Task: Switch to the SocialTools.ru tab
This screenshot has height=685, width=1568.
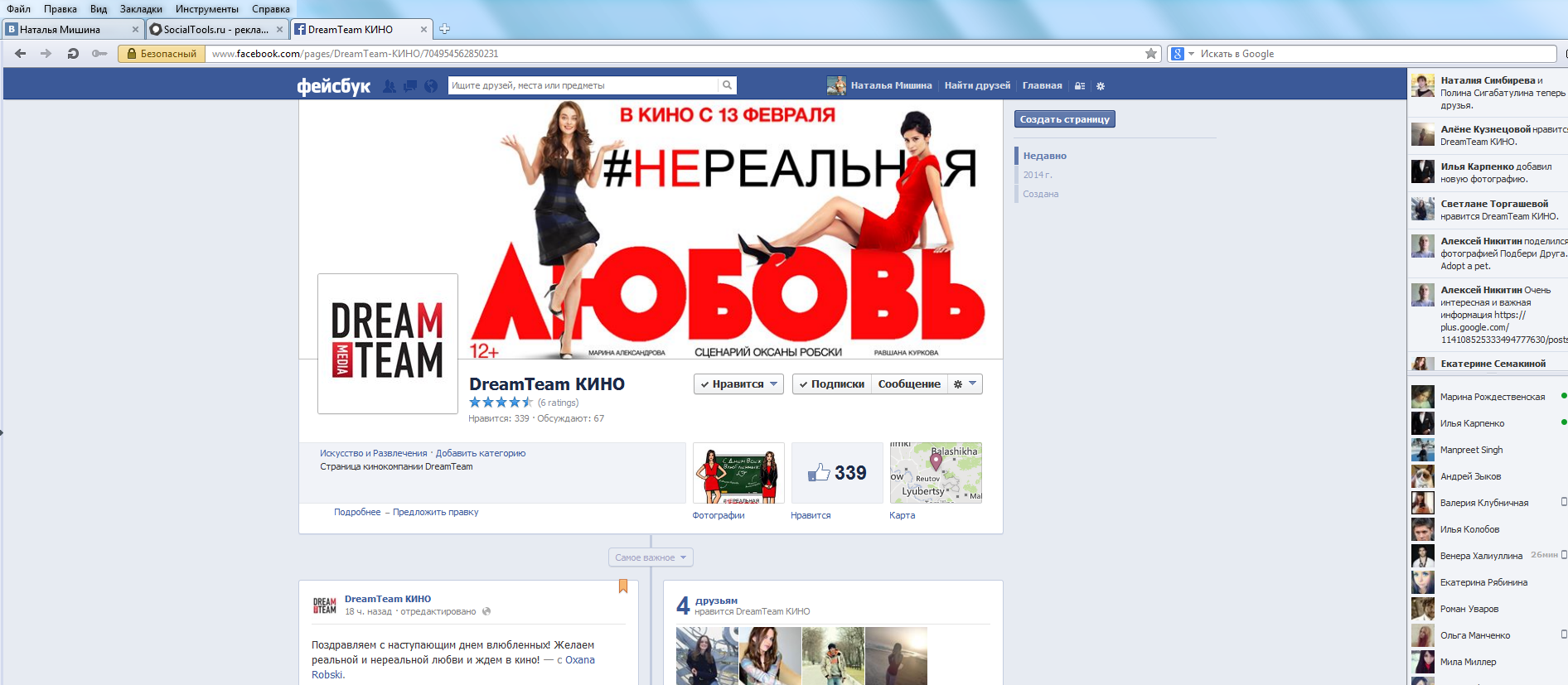Action: [x=217, y=29]
